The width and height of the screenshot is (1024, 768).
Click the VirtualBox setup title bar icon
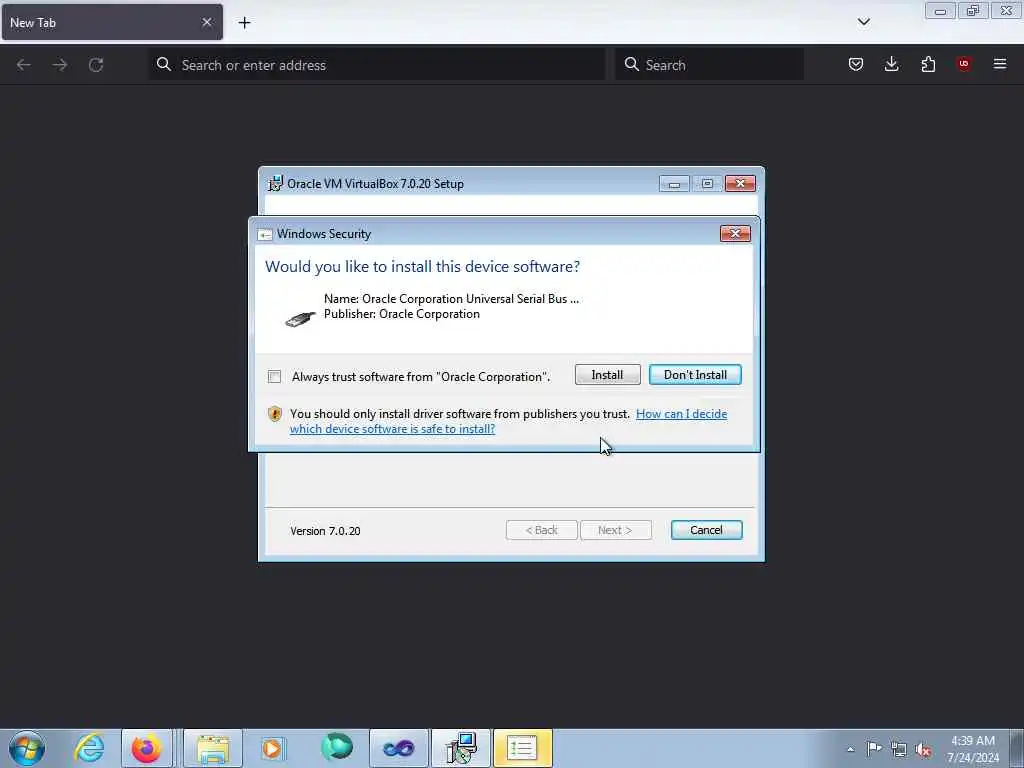click(x=276, y=184)
